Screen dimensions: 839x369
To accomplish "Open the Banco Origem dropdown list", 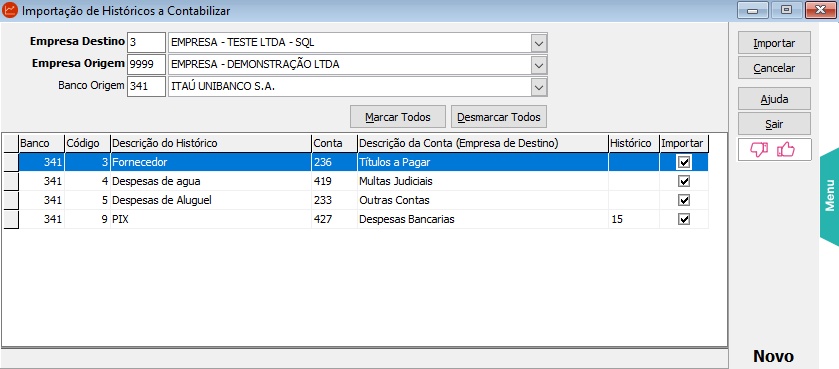I will tap(539, 87).
